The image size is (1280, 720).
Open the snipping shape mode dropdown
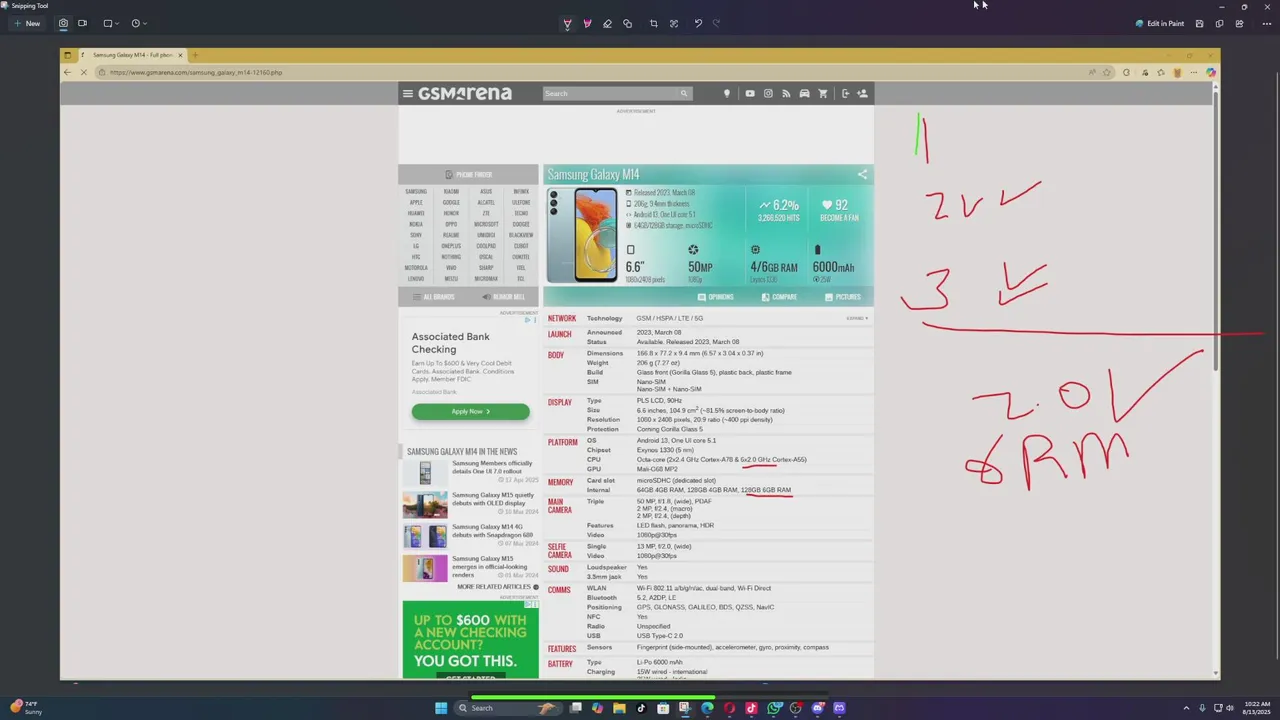(x=111, y=23)
